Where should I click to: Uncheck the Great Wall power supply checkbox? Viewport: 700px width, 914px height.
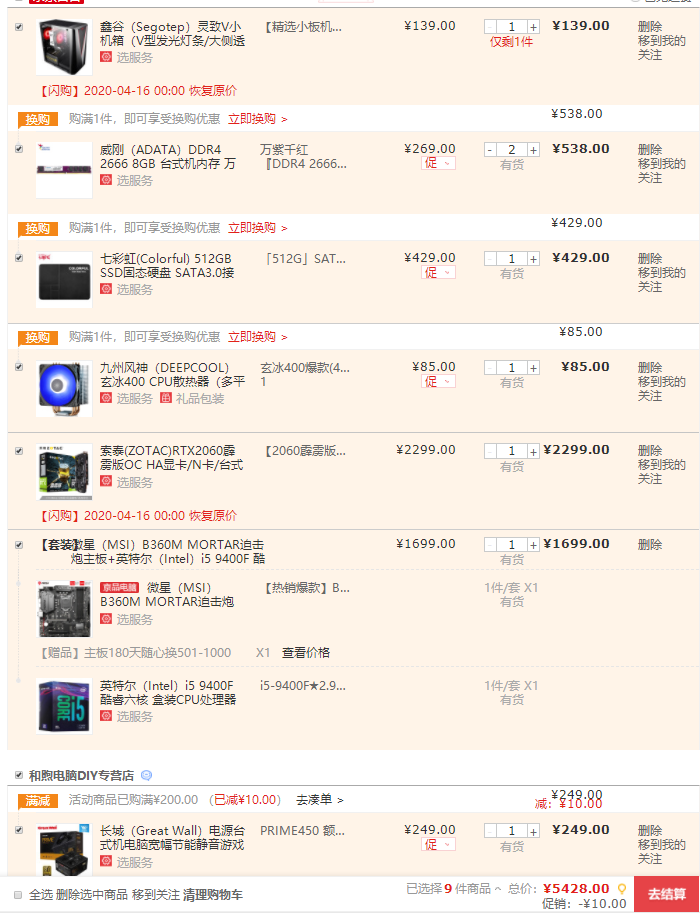click(19, 829)
